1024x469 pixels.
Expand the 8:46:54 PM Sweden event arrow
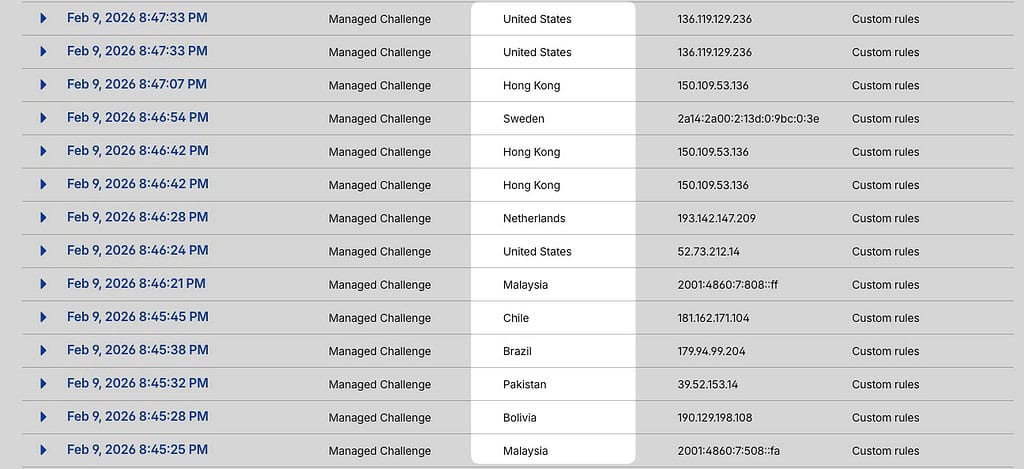(x=43, y=118)
